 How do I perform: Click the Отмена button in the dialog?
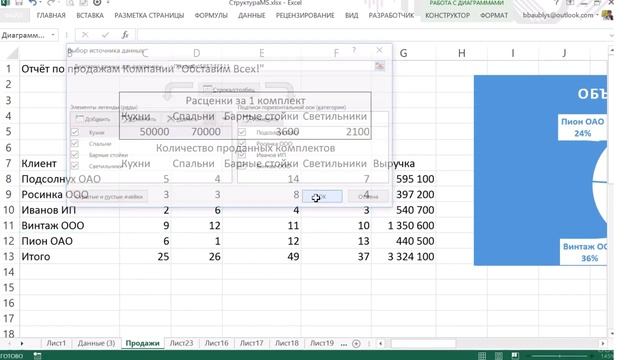point(368,196)
